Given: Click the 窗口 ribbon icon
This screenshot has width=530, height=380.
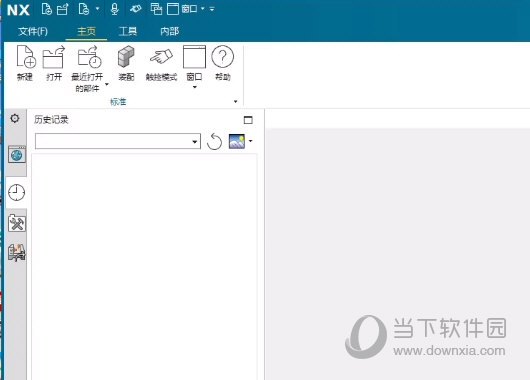Looking at the screenshot, I should pos(194,57).
